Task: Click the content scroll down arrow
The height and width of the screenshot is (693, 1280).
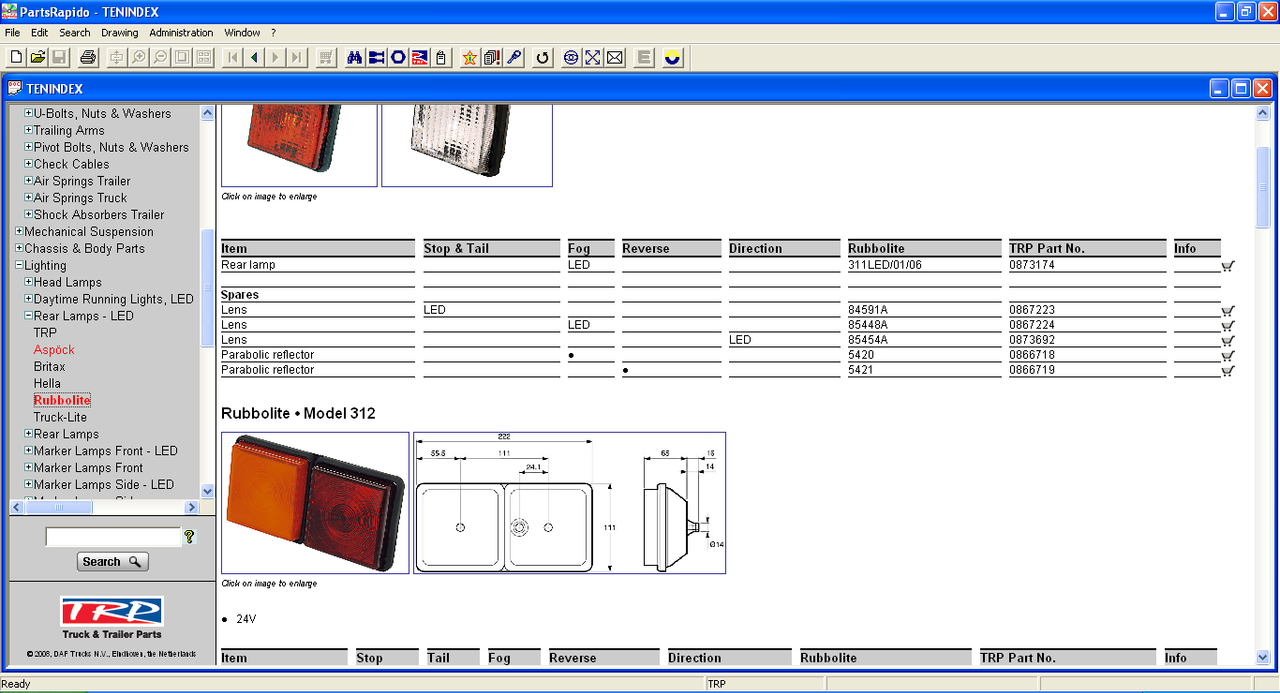Action: pos(1263,658)
